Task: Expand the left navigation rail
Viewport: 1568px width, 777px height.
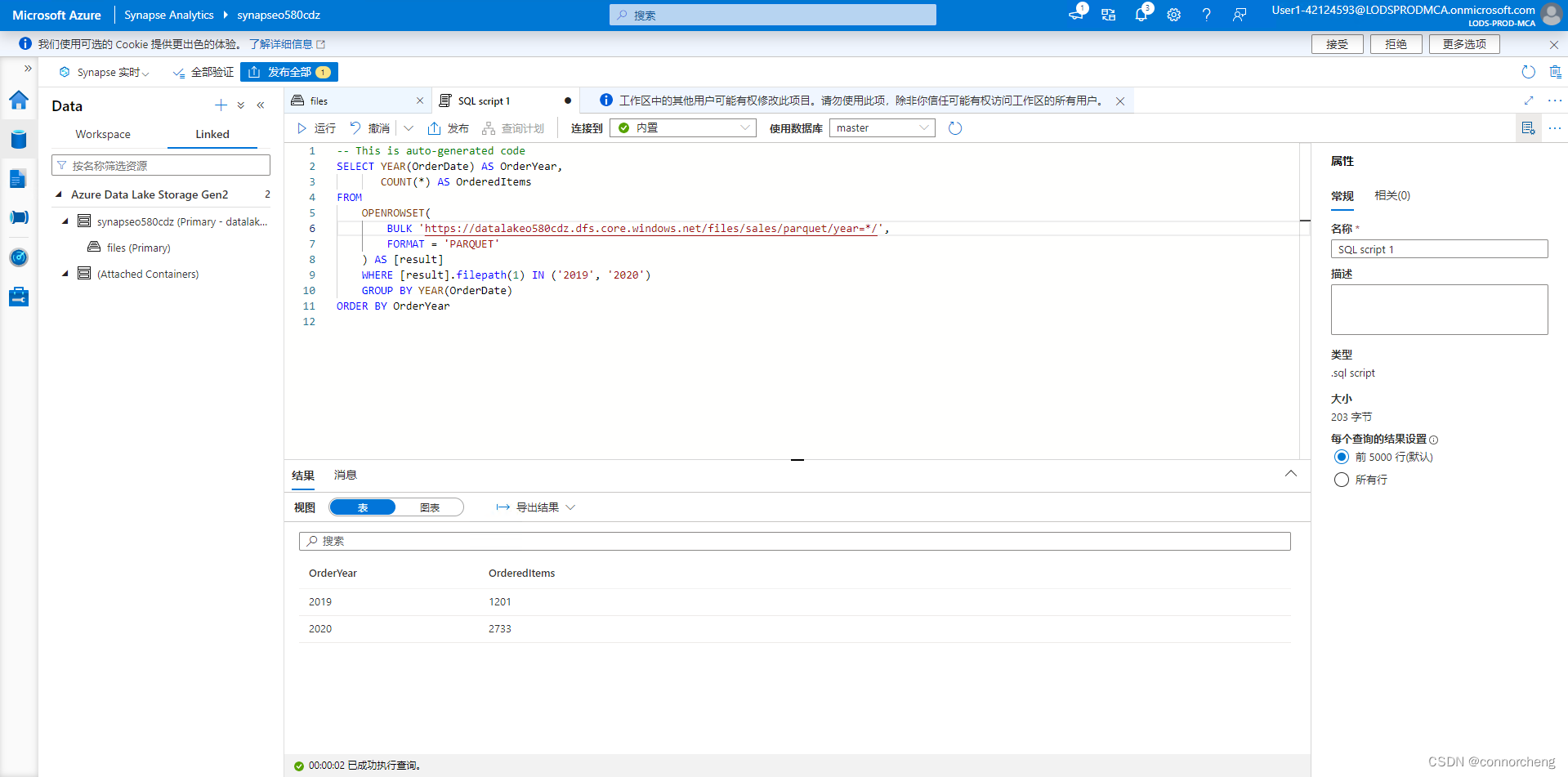Action: (28, 69)
